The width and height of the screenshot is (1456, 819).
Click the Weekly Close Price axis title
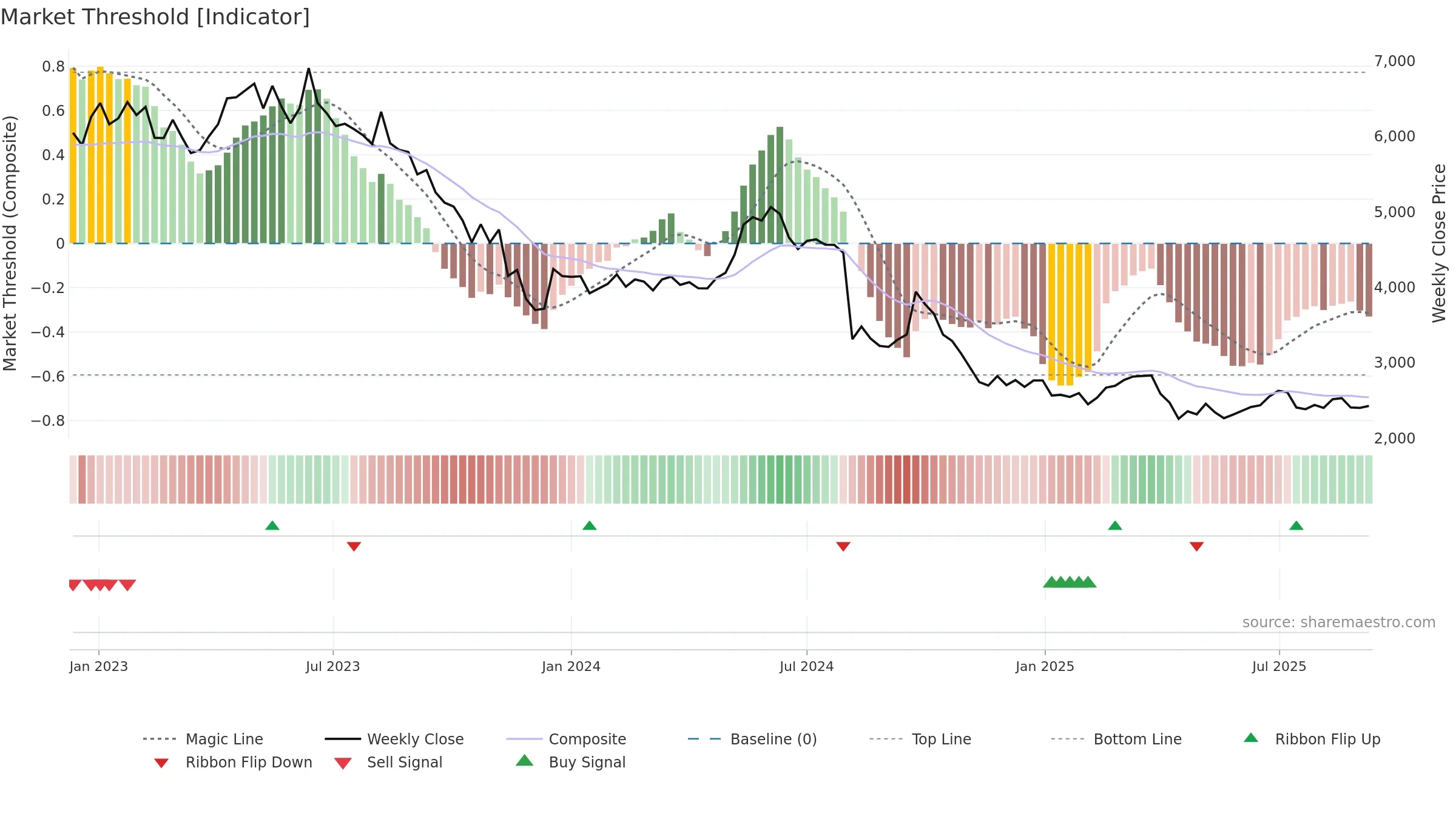(1439, 243)
